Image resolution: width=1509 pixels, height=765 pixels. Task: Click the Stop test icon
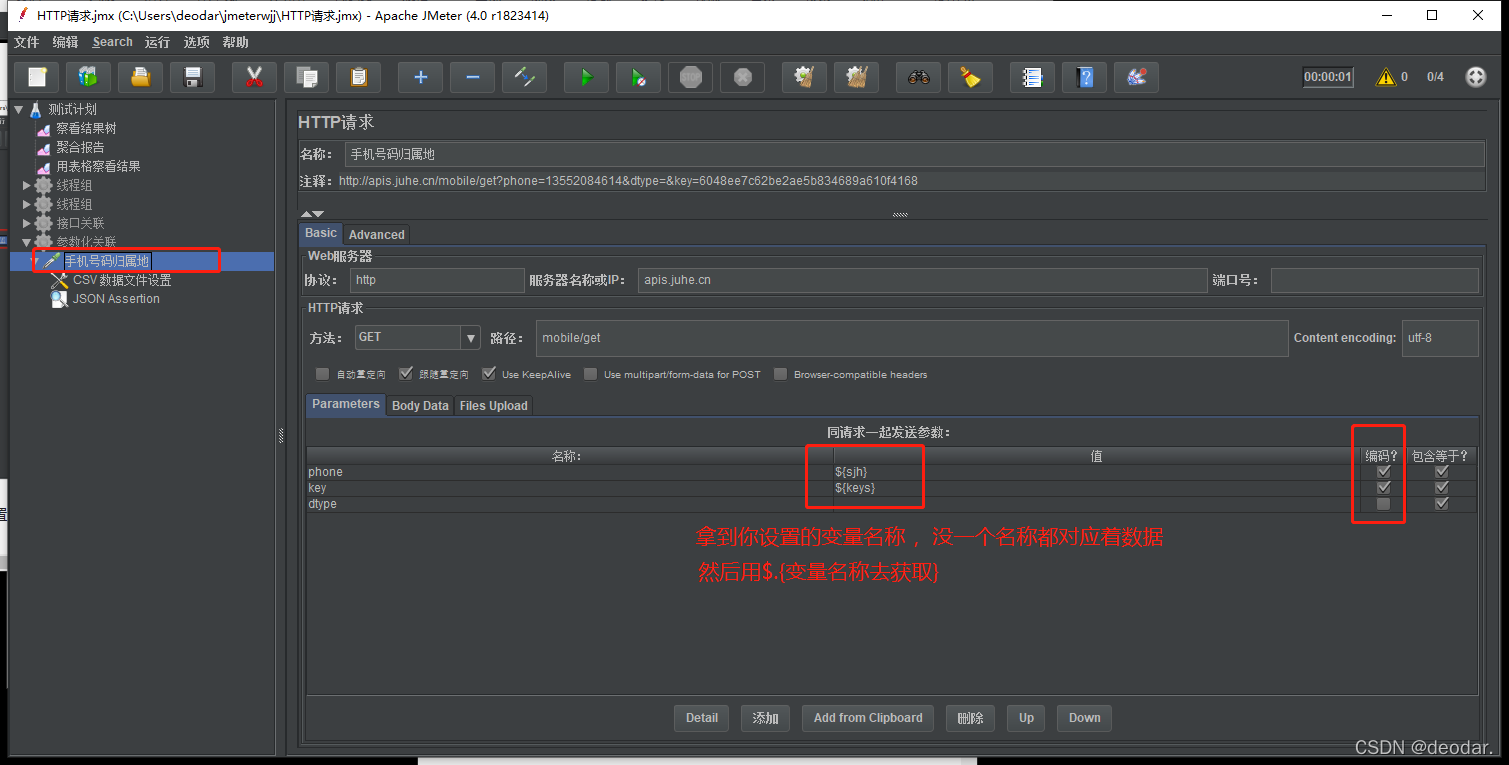pos(690,77)
